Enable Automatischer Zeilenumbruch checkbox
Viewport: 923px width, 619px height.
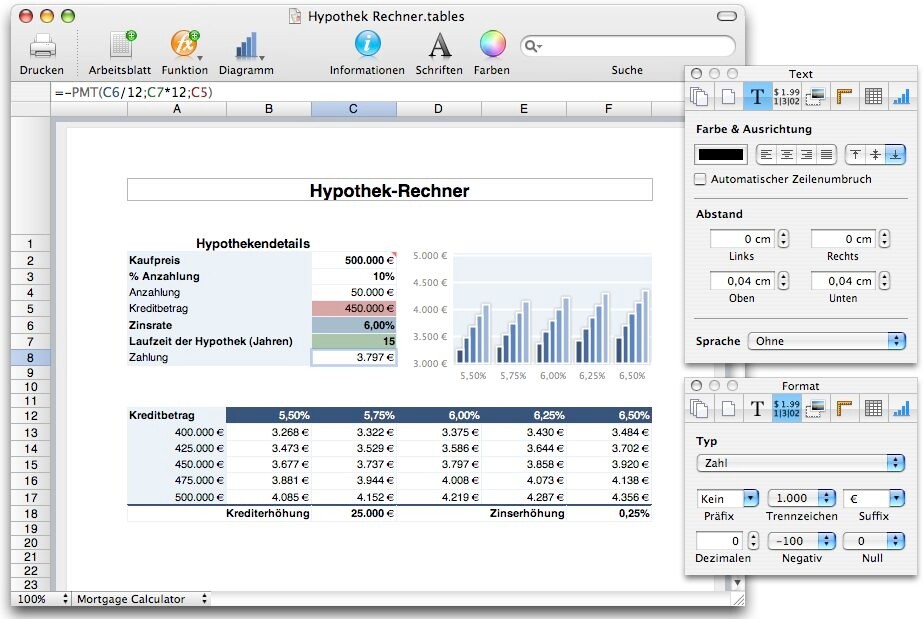pos(700,179)
